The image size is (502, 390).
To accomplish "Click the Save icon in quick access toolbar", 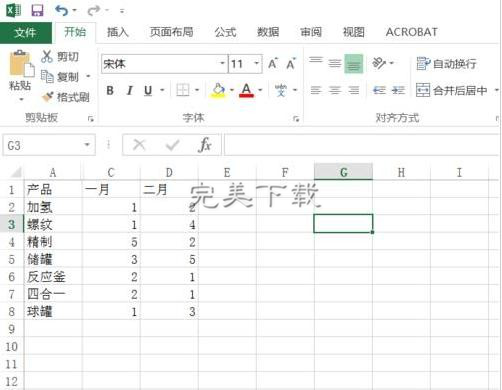I will pyautogui.click(x=37, y=10).
